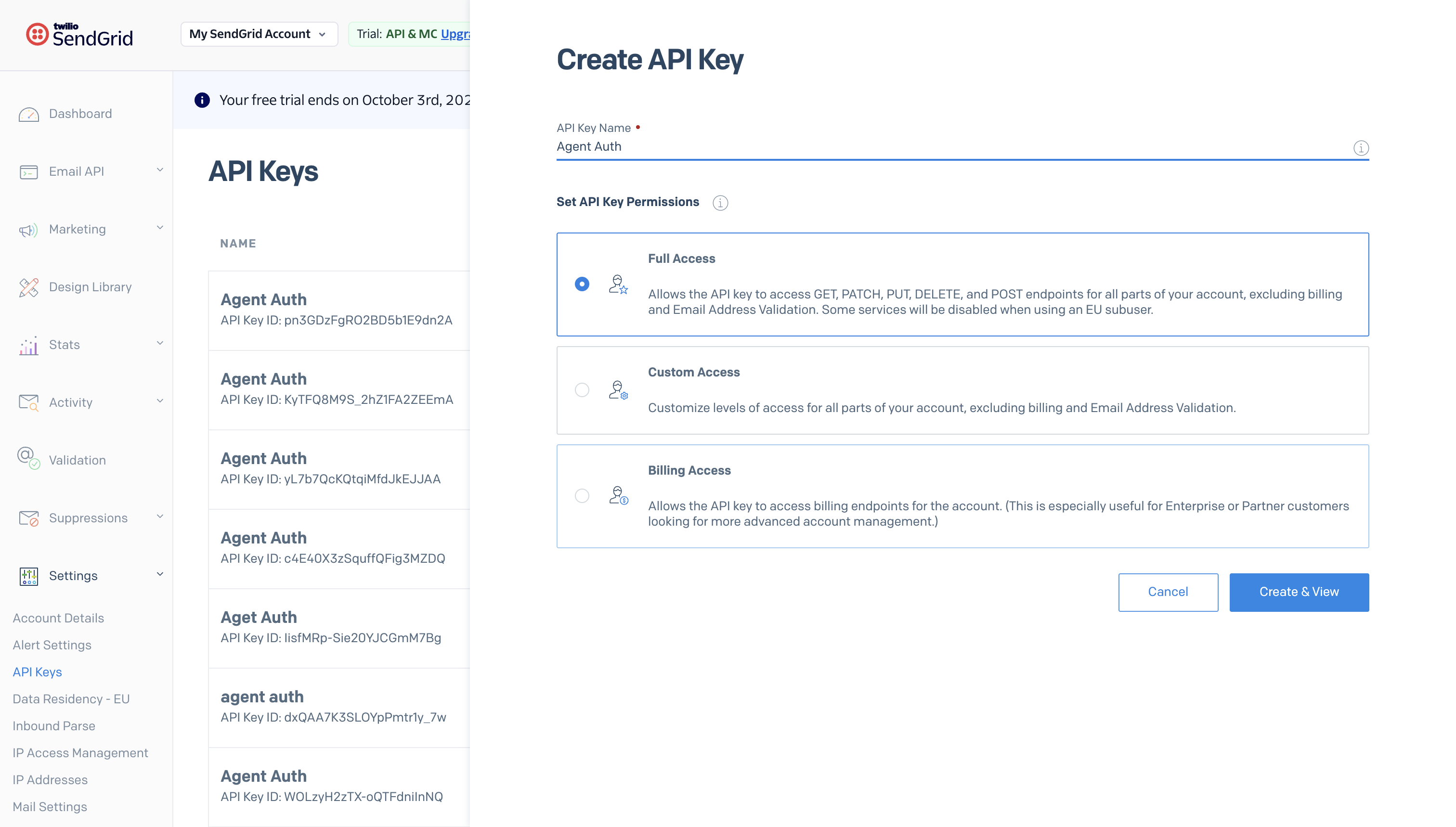
Task: Click the Custom Access heading text
Action: [x=694, y=373]
